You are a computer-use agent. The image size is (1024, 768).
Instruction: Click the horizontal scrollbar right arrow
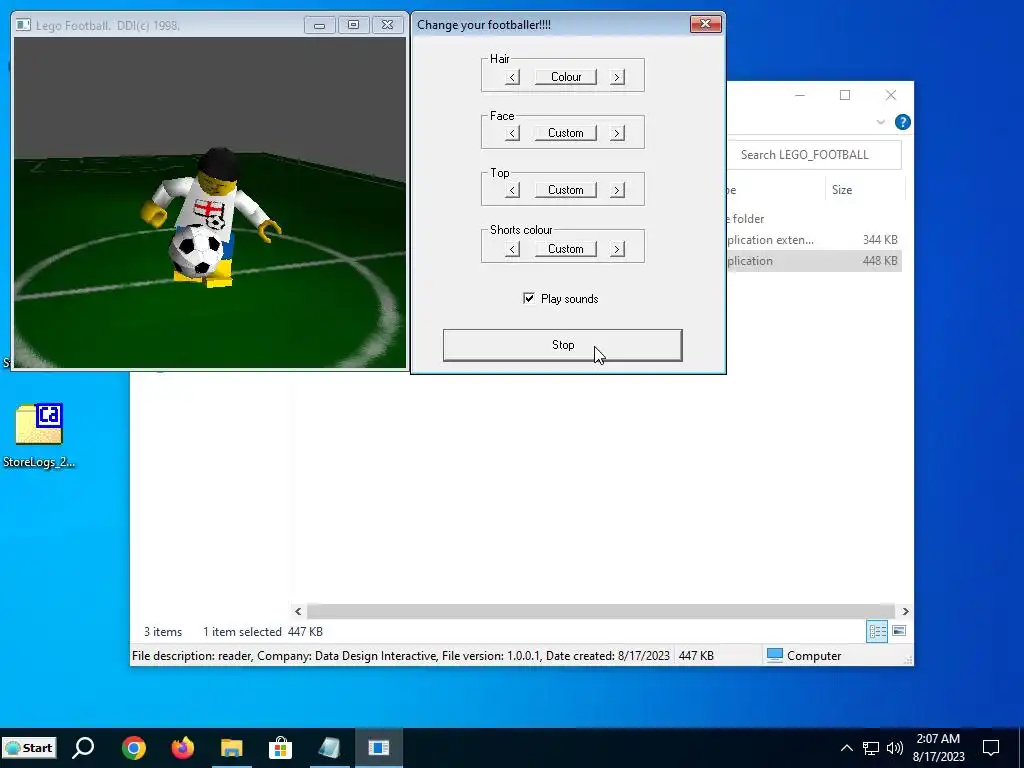coord(905,611)
